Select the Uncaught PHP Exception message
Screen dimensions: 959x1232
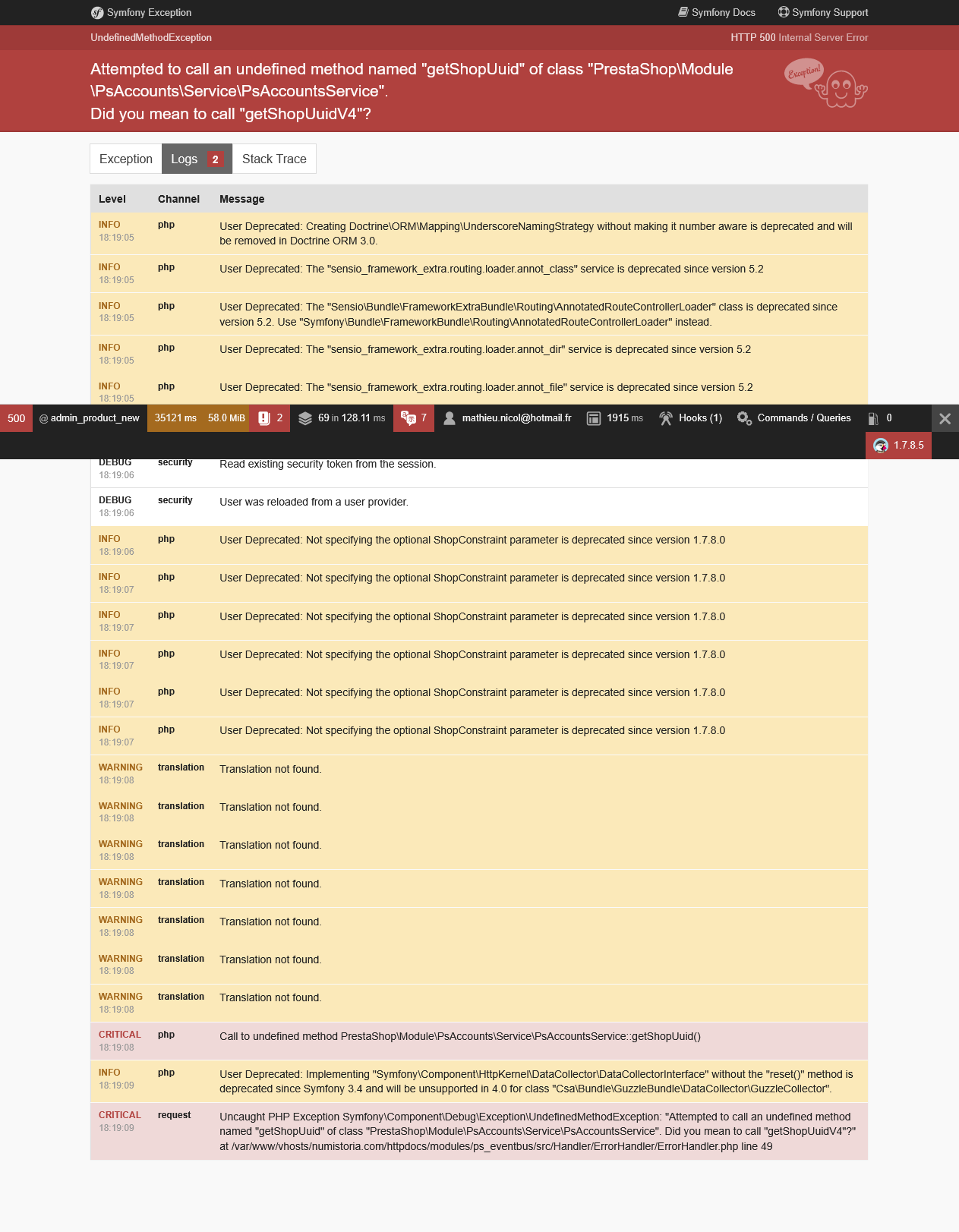[538, 1131]
